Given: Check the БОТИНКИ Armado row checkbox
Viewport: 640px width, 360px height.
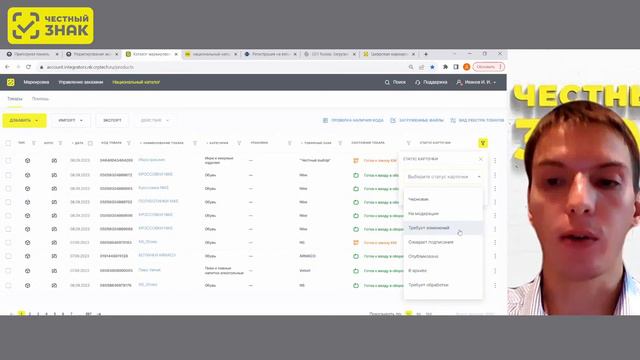Looking at the screenshot, I should coord(8,256).
